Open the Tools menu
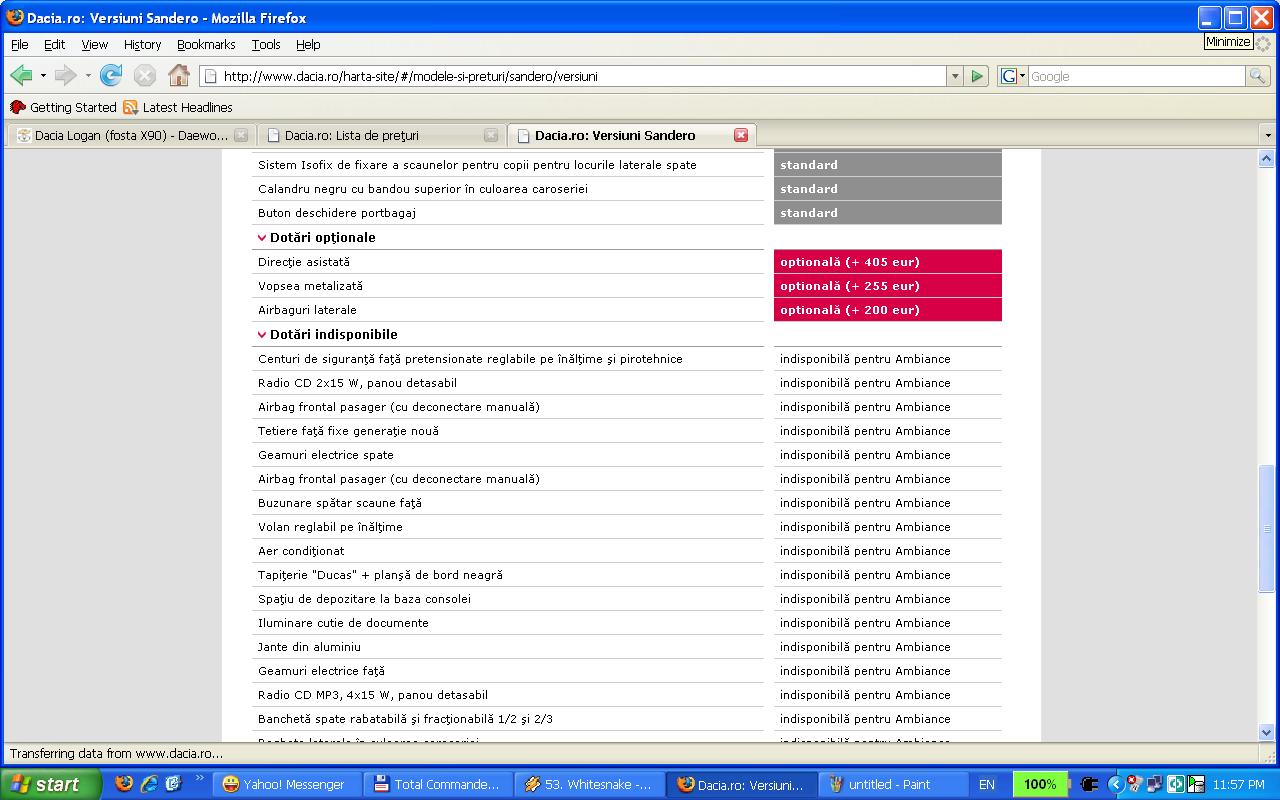Viewport: 1280px width, 800px height. pyautogui.click(x=266, y=44)
